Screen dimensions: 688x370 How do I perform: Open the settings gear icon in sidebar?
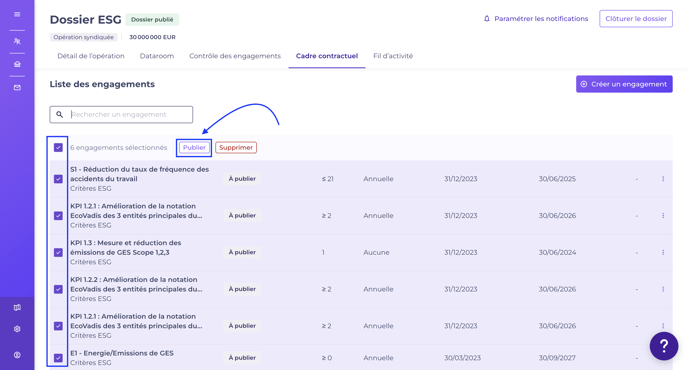pyautogui.click(x=17, y=329)
